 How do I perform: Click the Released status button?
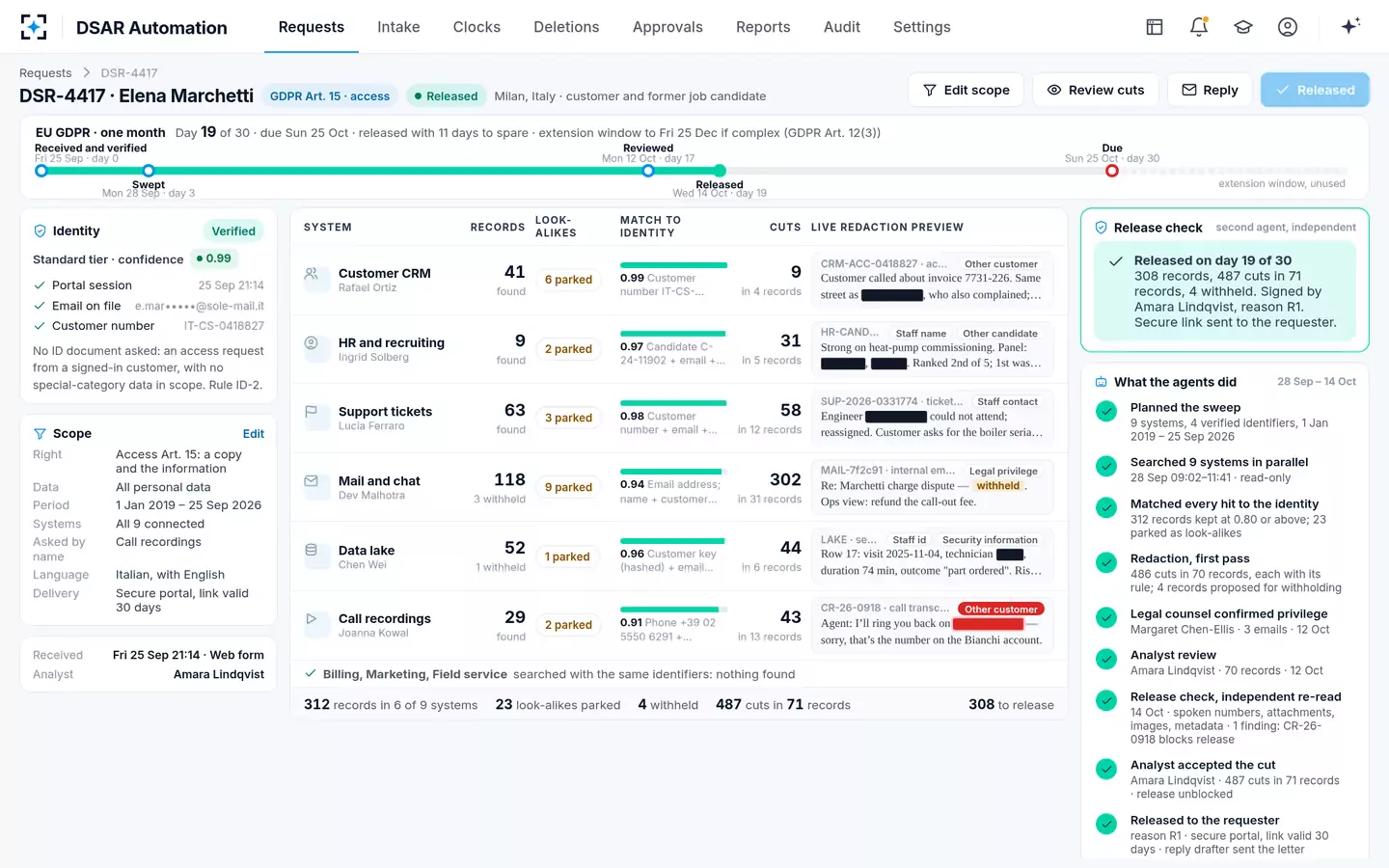[1315, 90]
